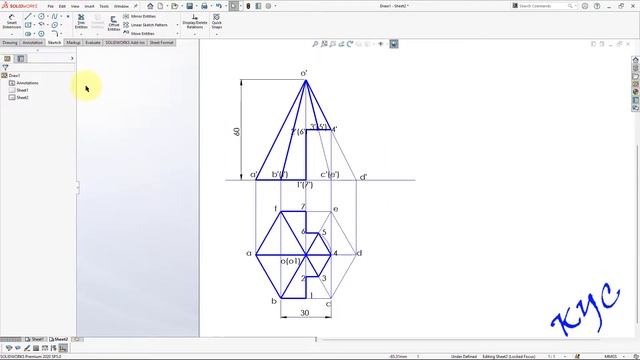Expand the Quick Snaps dropdown arrow

click(216, 34)
